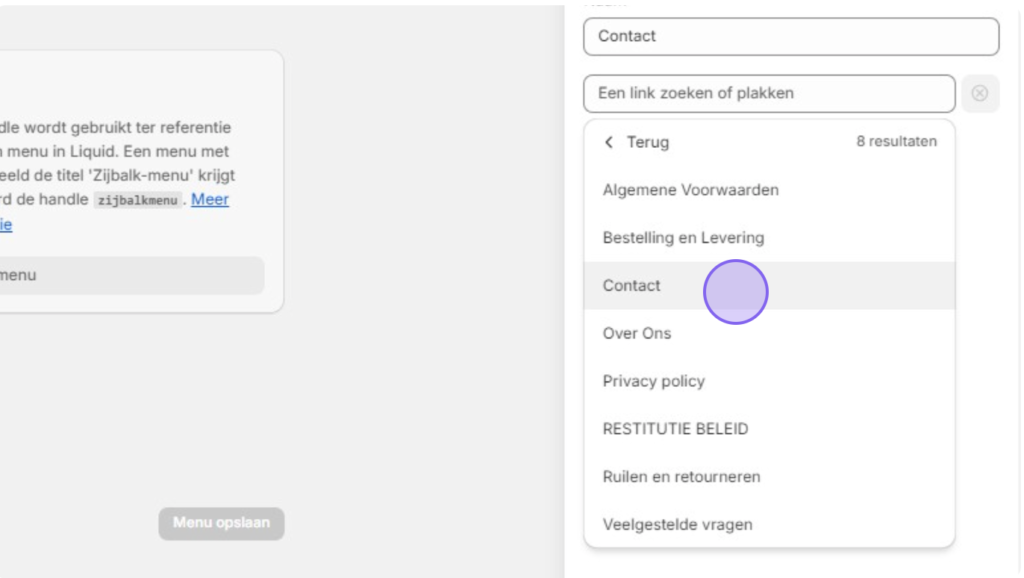Click the 'Een link zoeken of plakken' field

click(x=769, y=93)
